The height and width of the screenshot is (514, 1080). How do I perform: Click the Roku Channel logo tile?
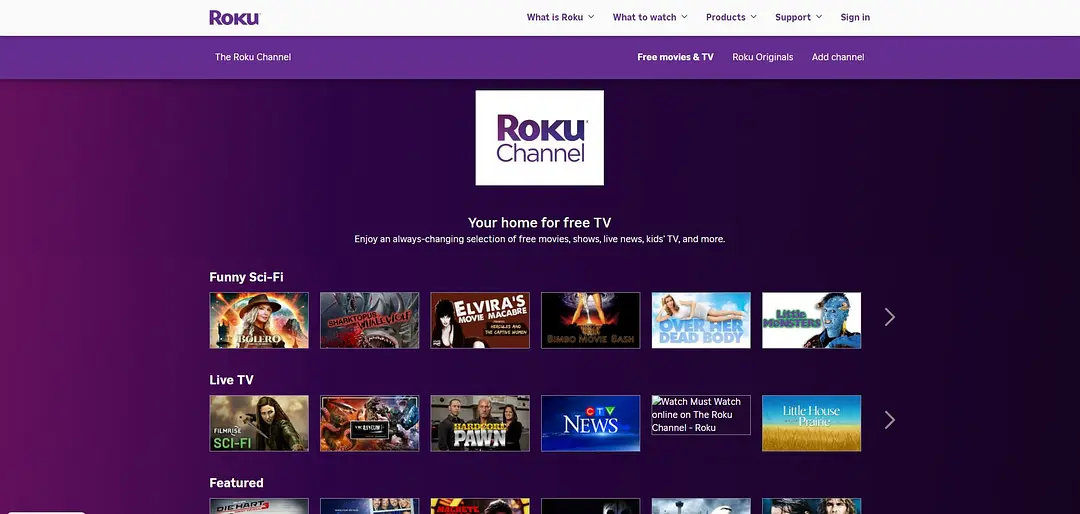pyautogui.click(x=539, y=138)
